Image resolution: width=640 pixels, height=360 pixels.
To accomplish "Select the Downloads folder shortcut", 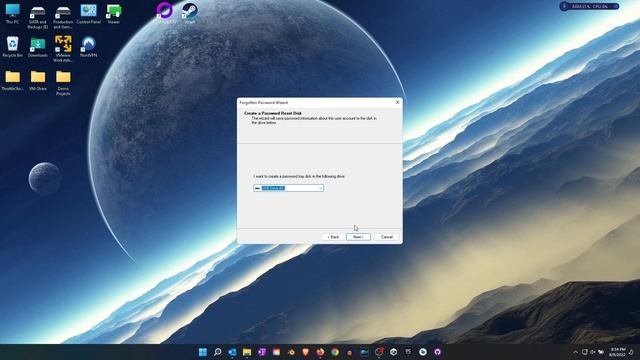I will tap(38, 47).
